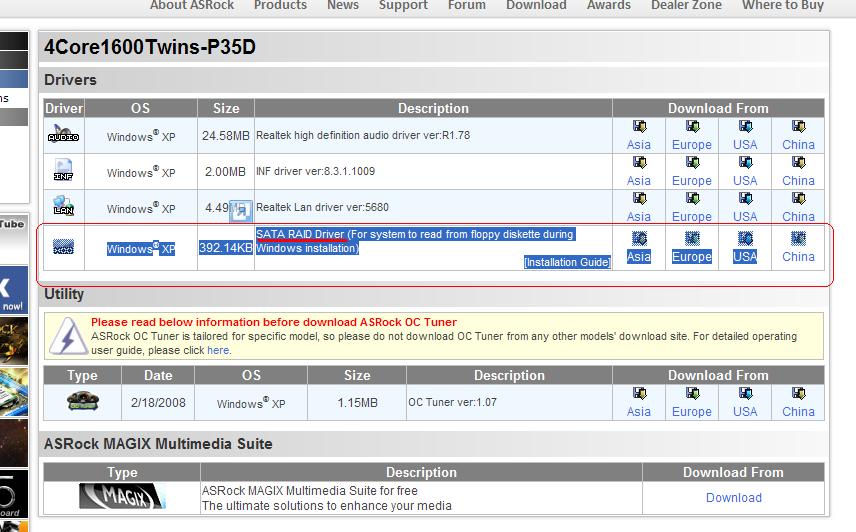Image resolution: width=856 pixels, height=532 pixels.
Task: Click the 'here' user guide link
Action: tap(219, 351)
